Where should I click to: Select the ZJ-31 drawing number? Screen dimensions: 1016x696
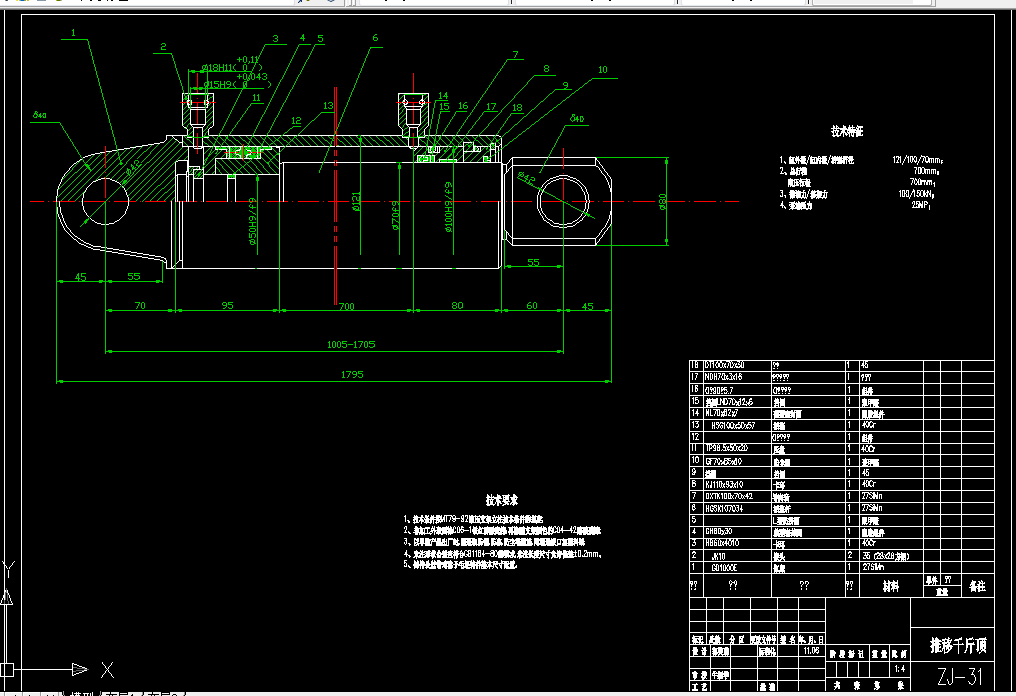pos(960,677)
